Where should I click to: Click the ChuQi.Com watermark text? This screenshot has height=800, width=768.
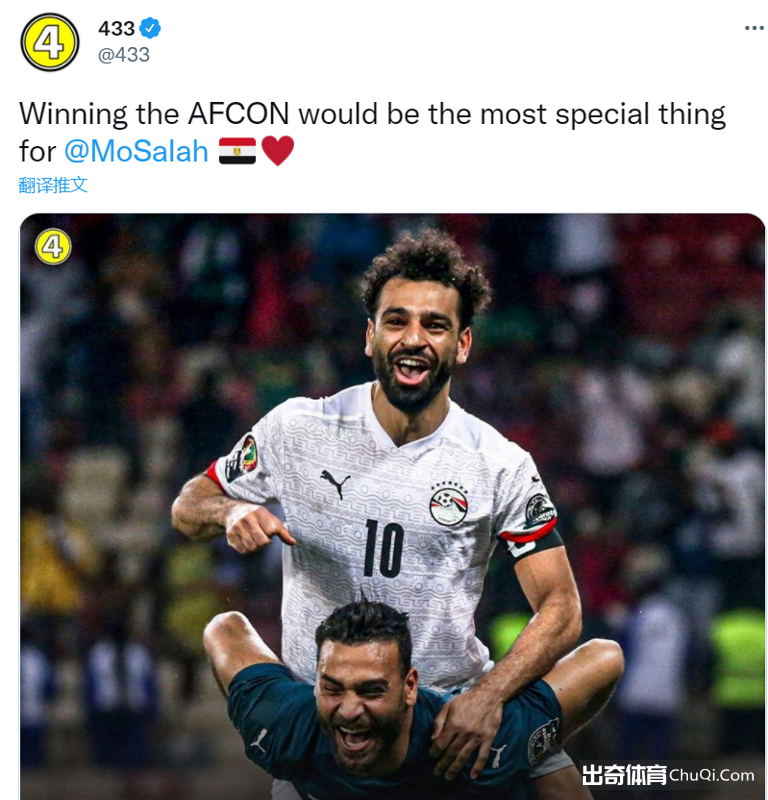(711, 776)
